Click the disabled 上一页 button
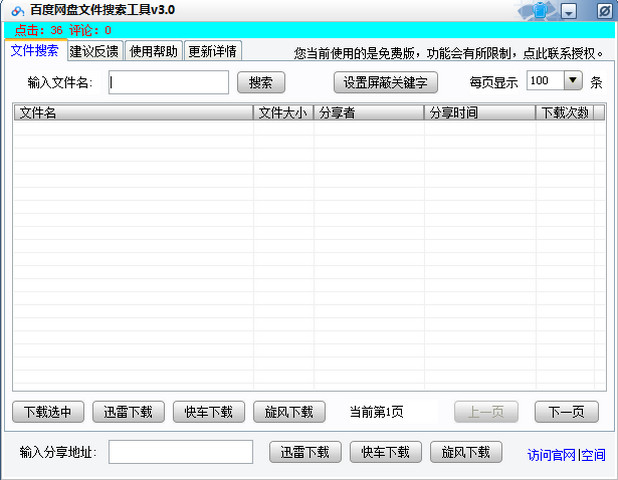The image size is (618, 480). point(486,412)
